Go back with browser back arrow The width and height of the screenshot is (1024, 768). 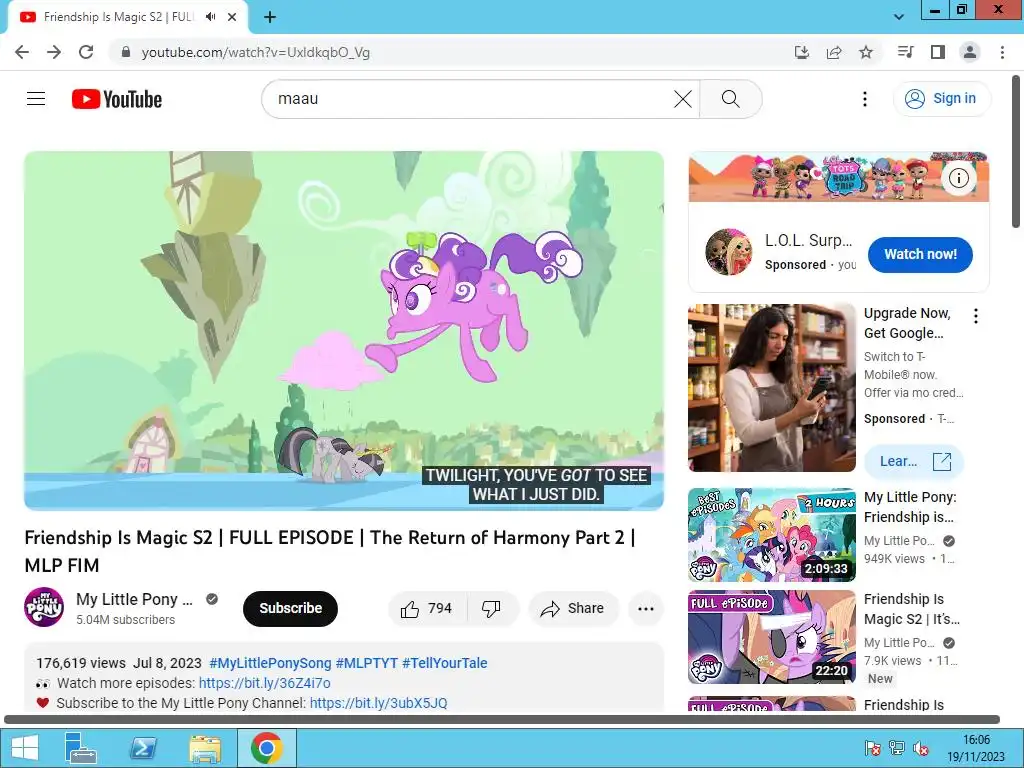22,52
